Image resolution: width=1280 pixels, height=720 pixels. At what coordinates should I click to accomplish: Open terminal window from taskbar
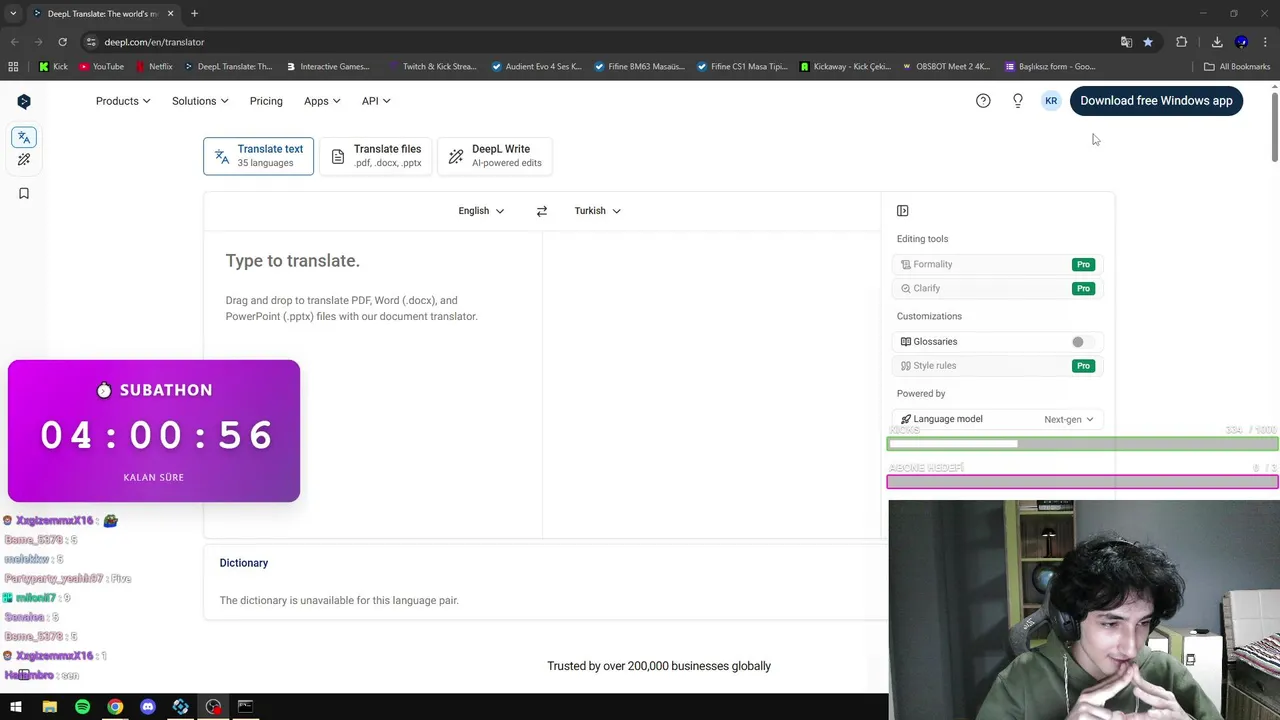245,707
